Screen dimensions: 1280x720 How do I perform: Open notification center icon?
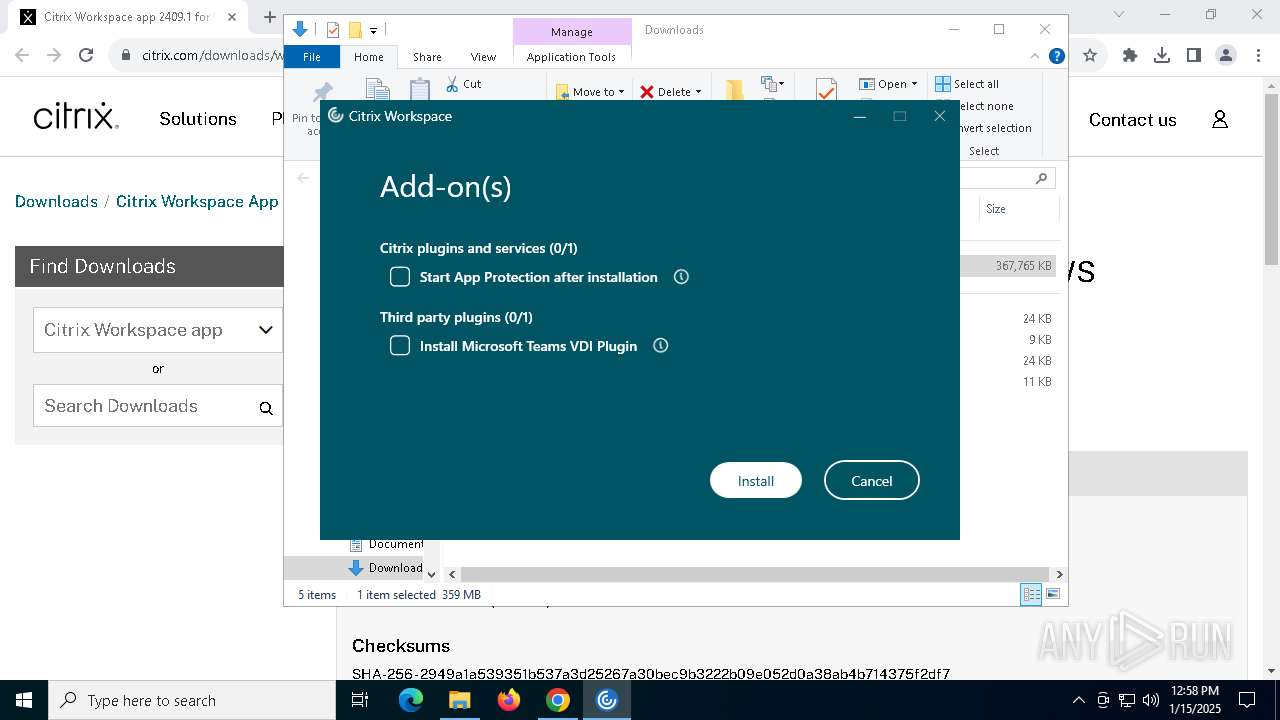point(1247,700)
